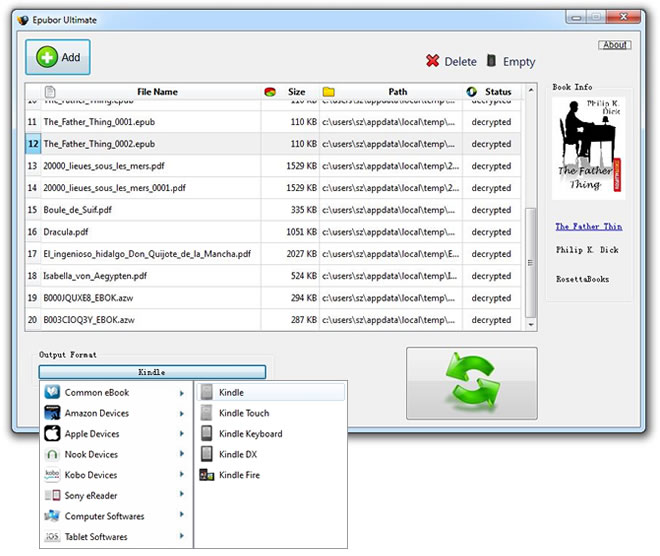
Task: Click the Computer Softwares icon
Action: point(53,517)
